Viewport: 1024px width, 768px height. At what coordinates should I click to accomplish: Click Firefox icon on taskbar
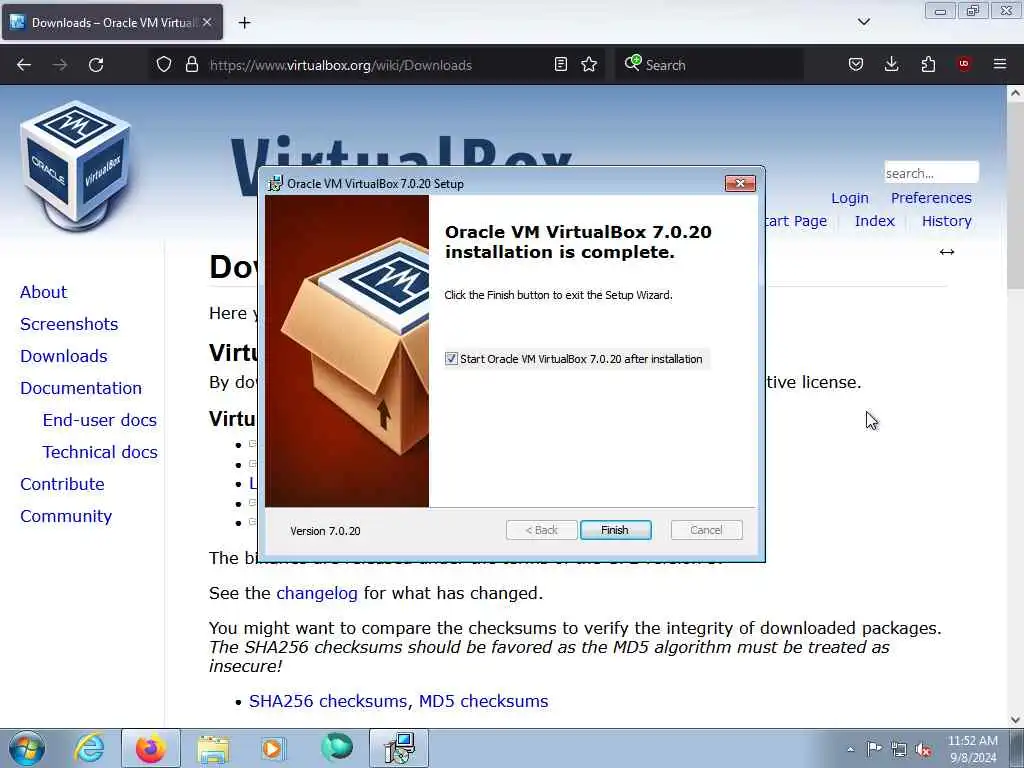tap(151, 748)
